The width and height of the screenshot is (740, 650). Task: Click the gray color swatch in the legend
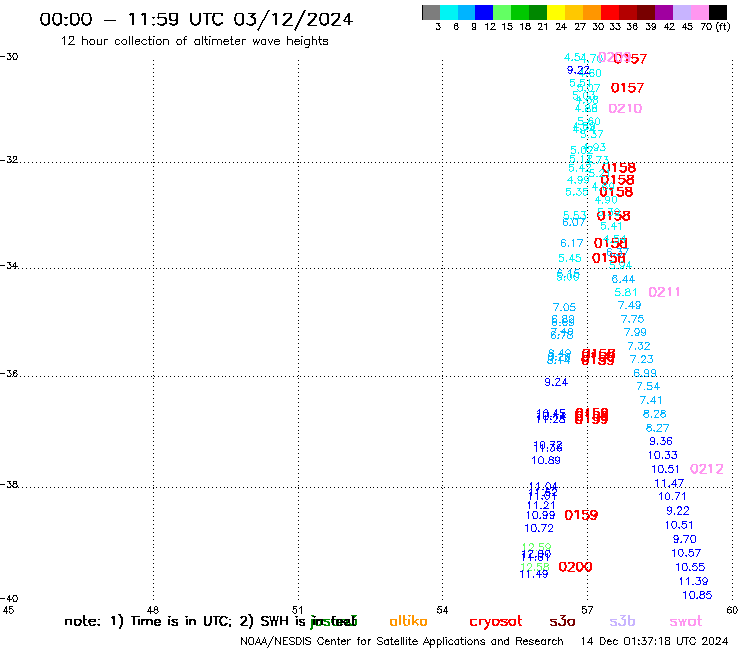[431, 12]
